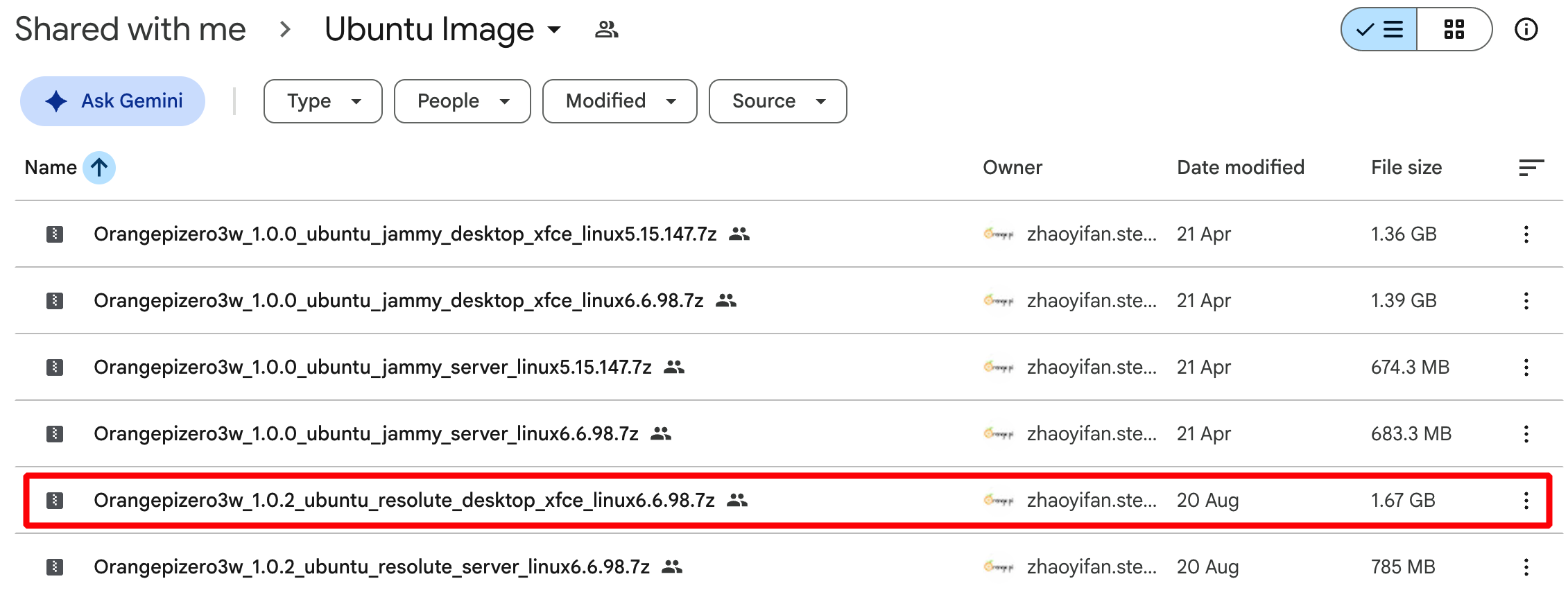Switch to grid layout view

tap(1454, 29)
